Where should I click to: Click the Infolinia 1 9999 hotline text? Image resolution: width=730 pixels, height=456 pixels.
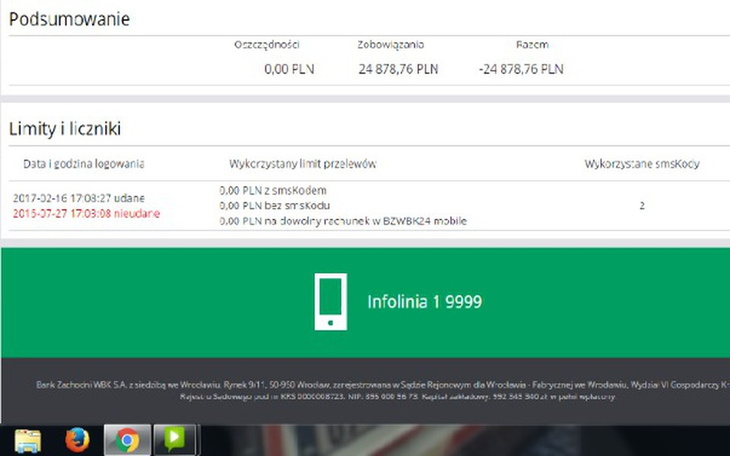coord(424,301)
